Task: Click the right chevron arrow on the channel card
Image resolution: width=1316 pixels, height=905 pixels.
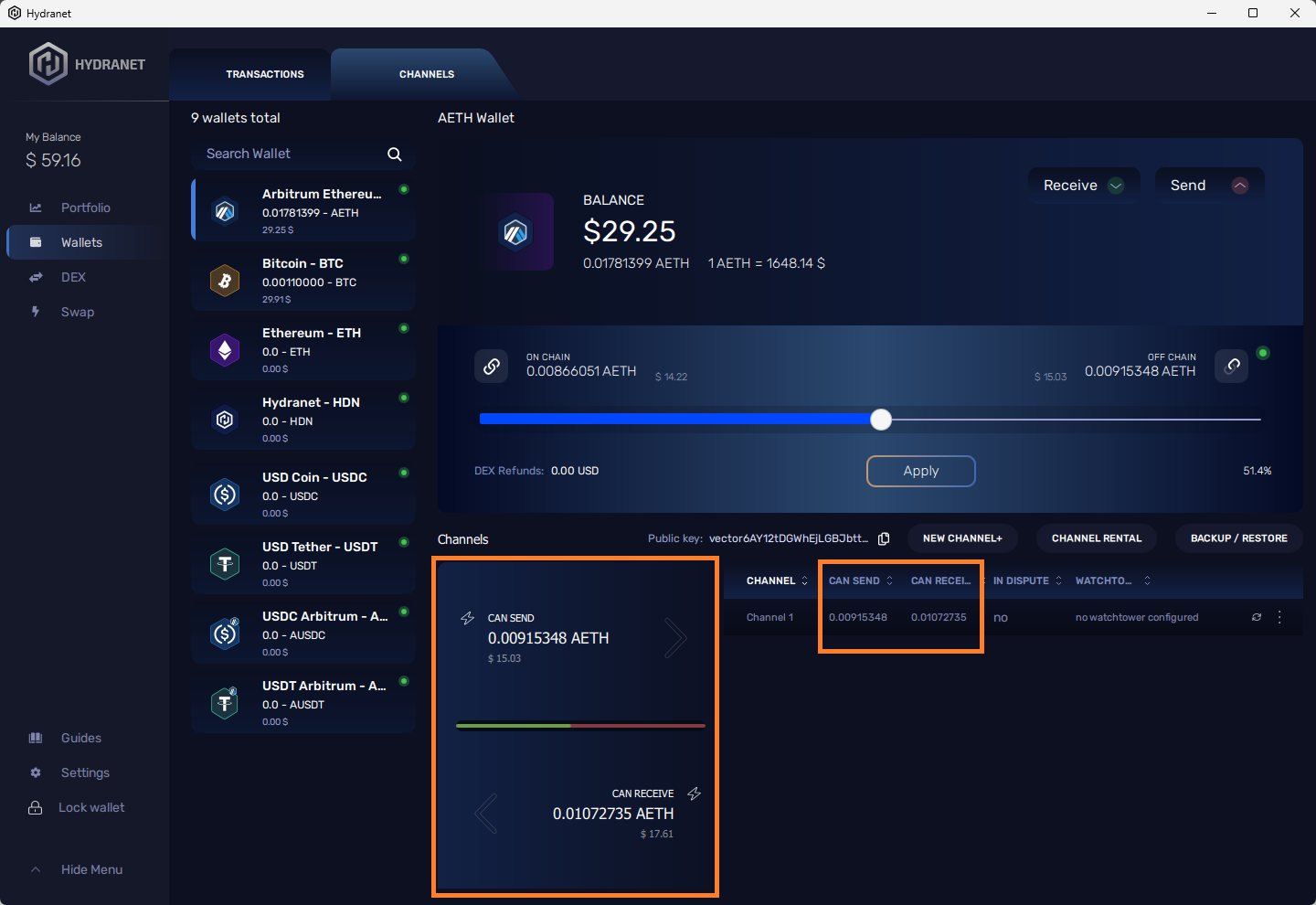Action: tap(675, 638)
